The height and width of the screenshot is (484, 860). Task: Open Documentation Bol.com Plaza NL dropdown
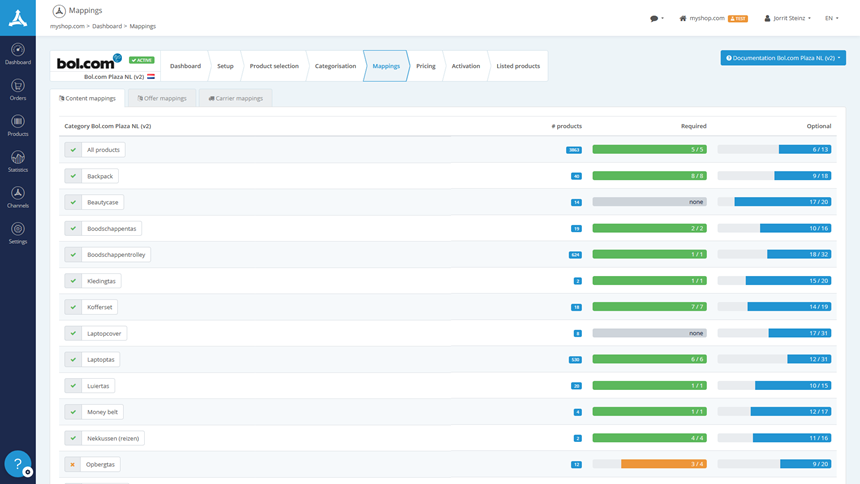point(783,58)
